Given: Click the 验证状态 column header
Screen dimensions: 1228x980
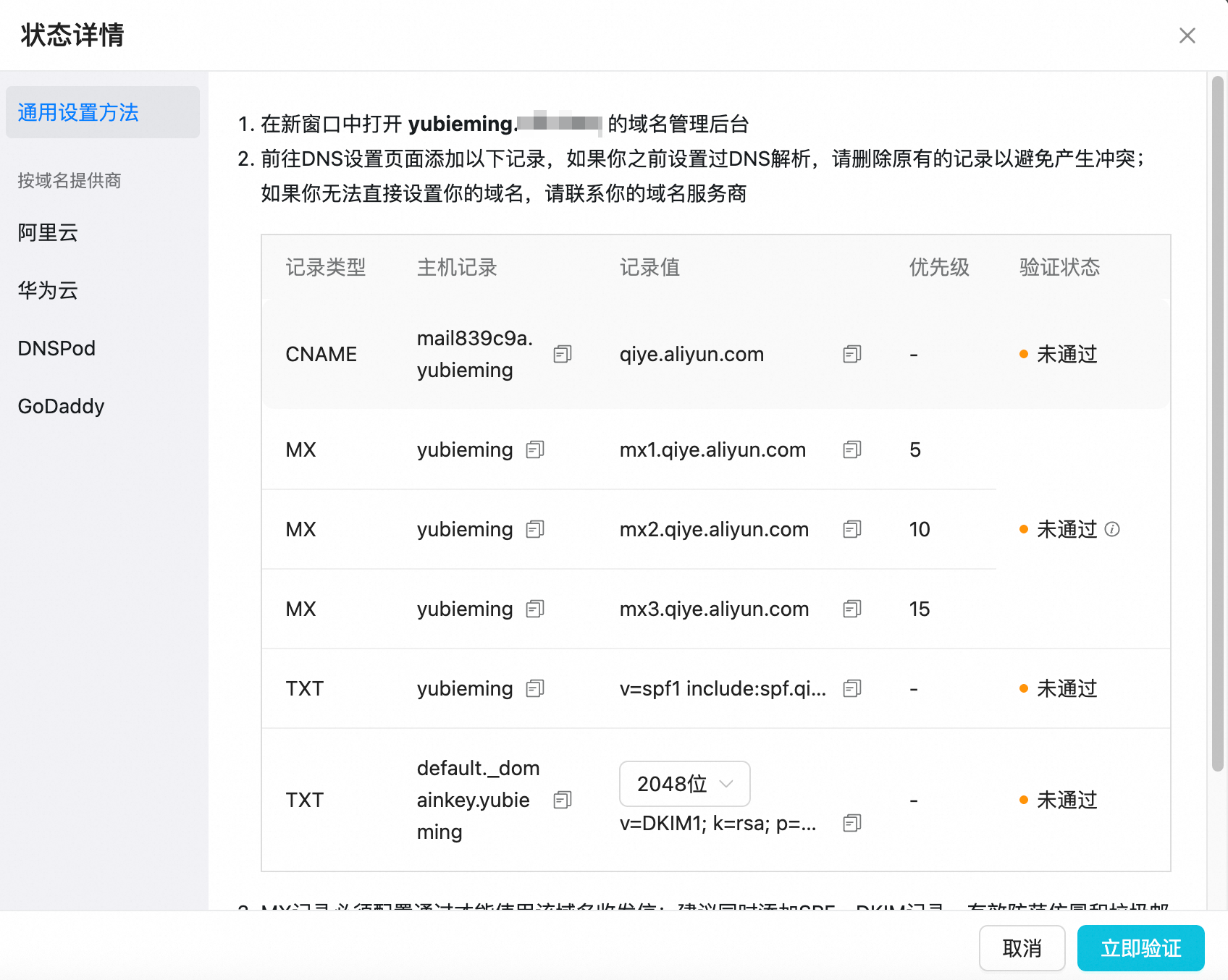Looking at the screenshot, I should (1059, 267).
